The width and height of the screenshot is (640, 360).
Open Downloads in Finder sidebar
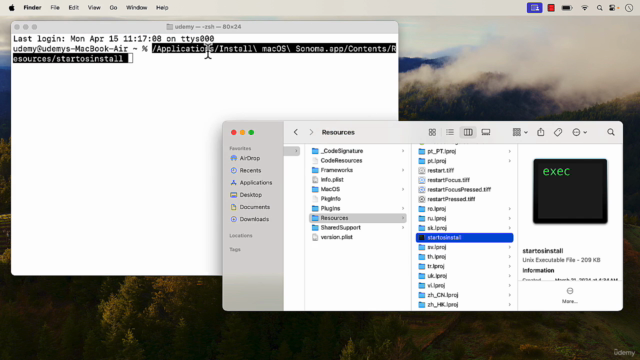[x=249, y=219]
